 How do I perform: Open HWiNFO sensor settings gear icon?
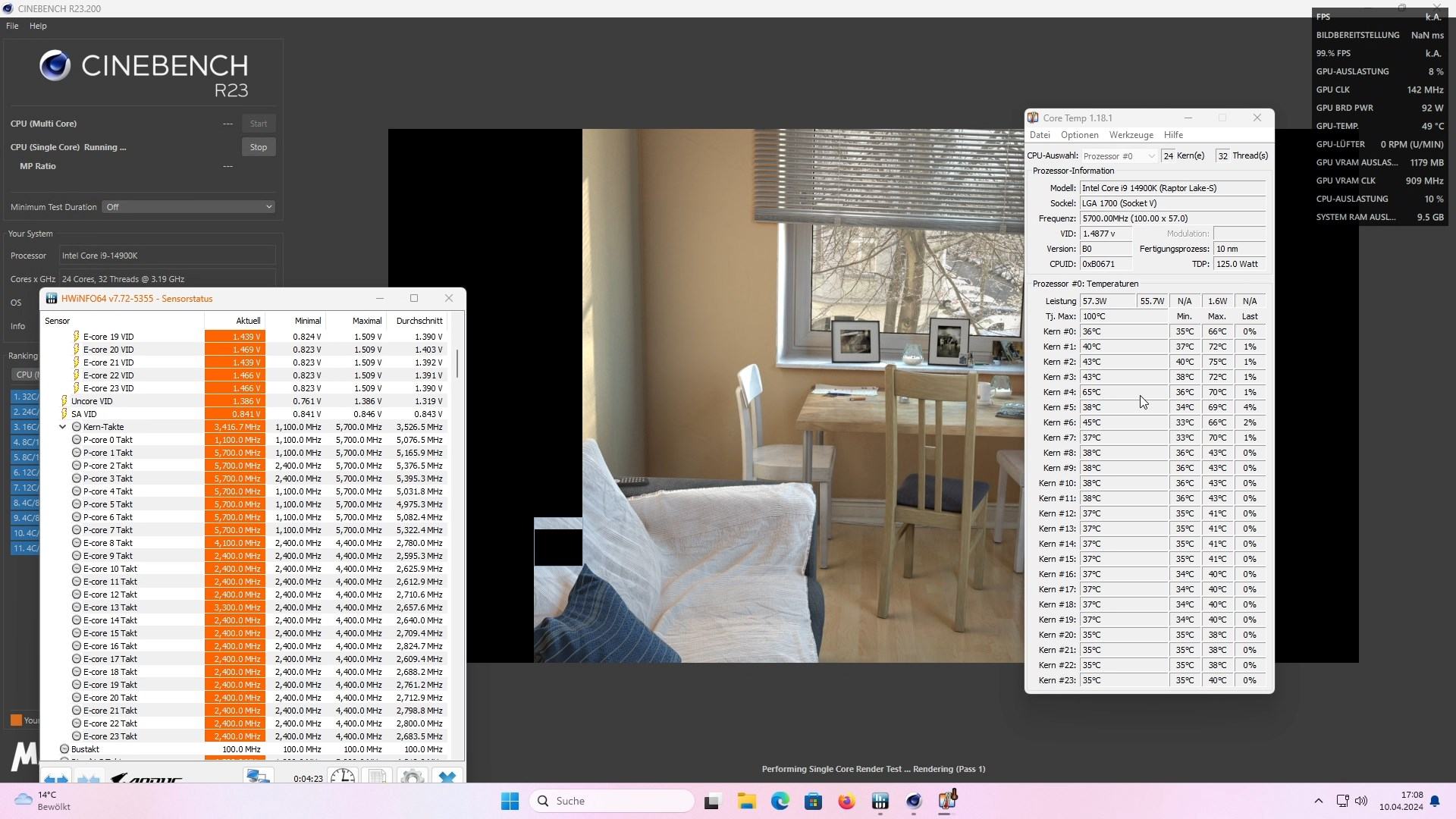tap(412, 777)
